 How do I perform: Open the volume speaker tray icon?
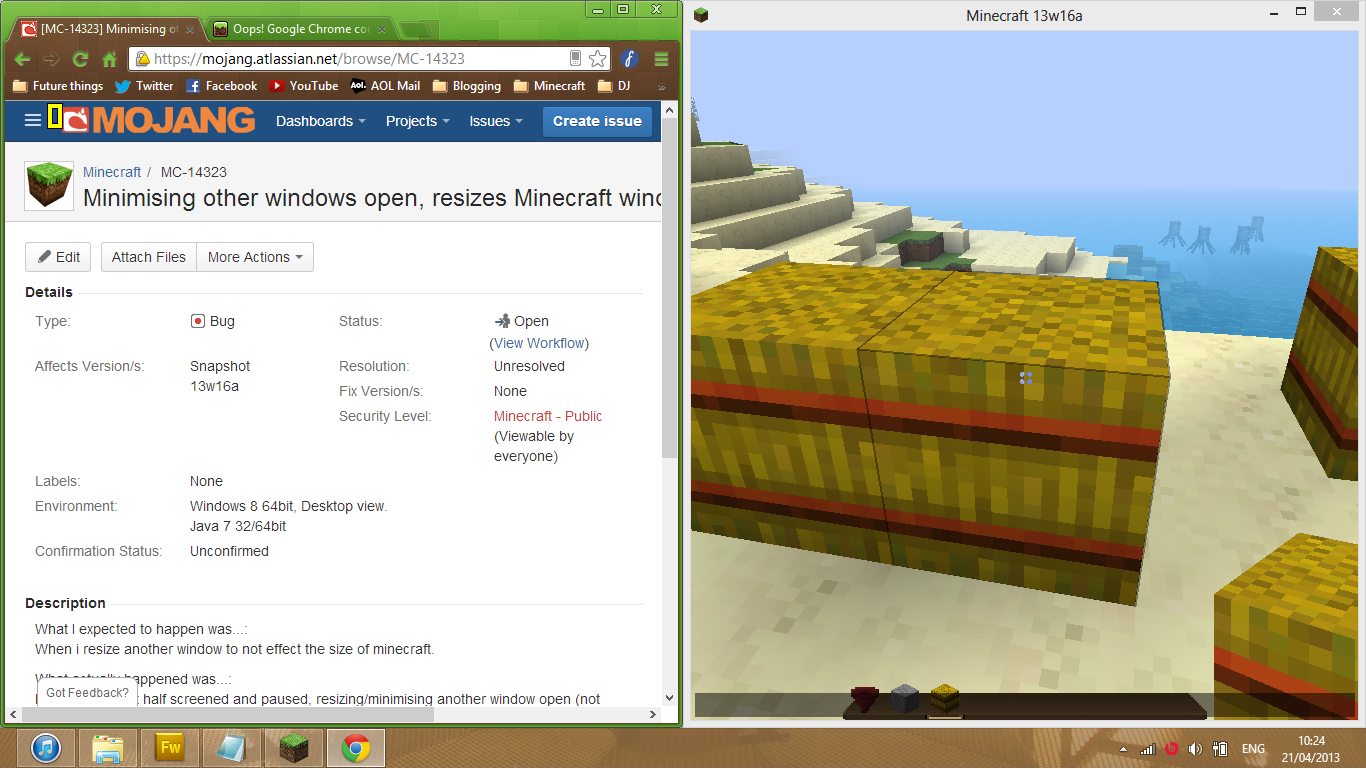[x=1195, y=749]
